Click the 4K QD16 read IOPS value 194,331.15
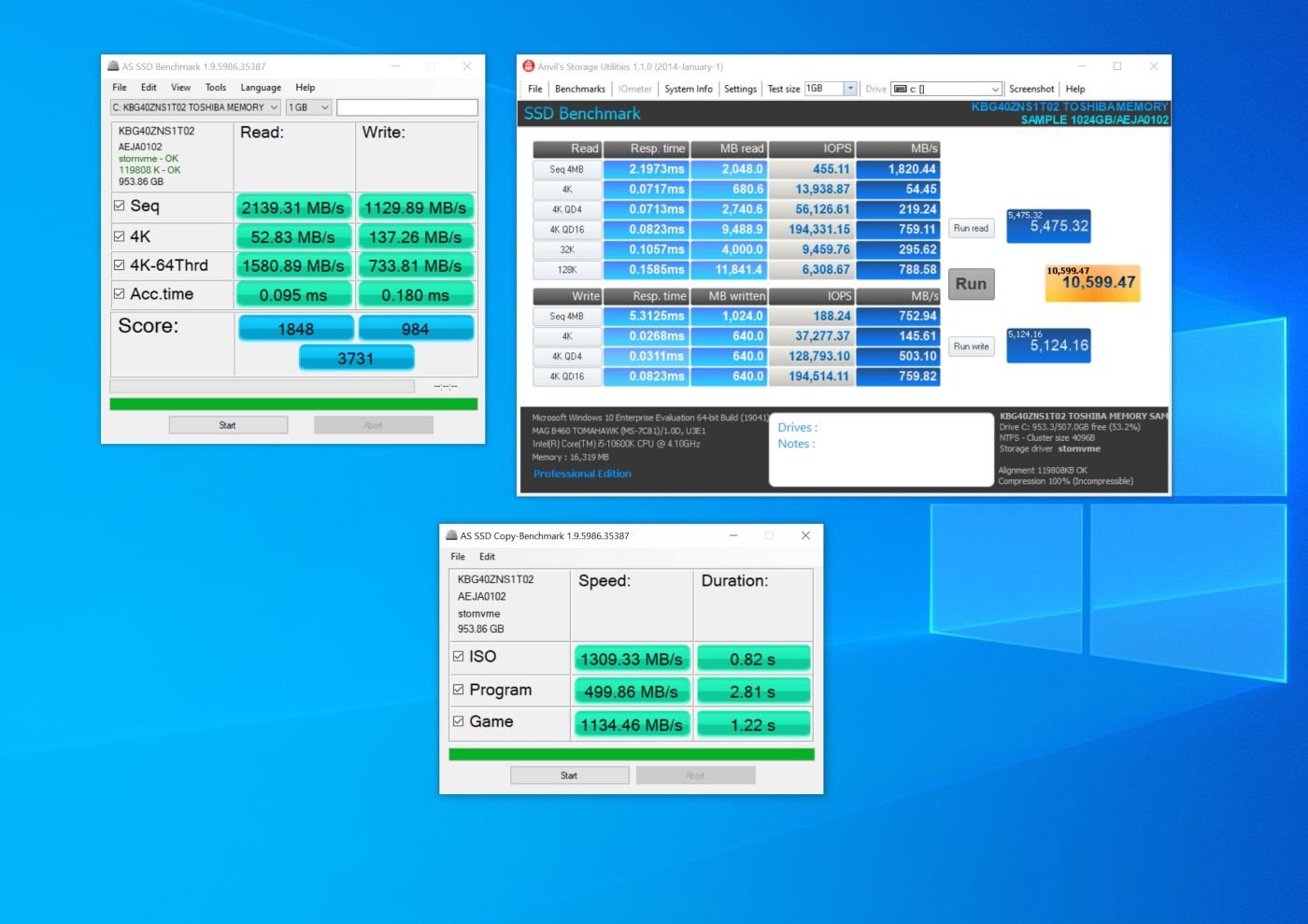The width and height of the screenshot is (1308, 924). click(811, 229)
